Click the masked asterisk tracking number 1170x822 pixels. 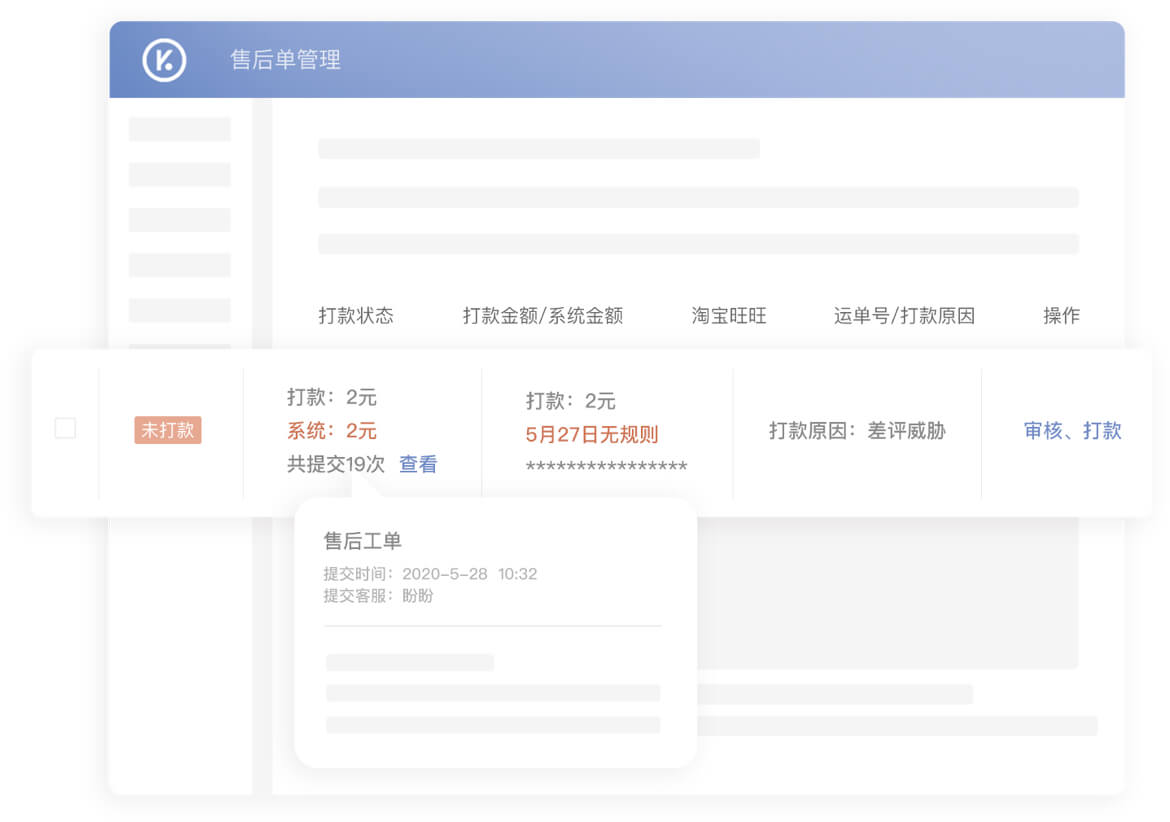606,467
